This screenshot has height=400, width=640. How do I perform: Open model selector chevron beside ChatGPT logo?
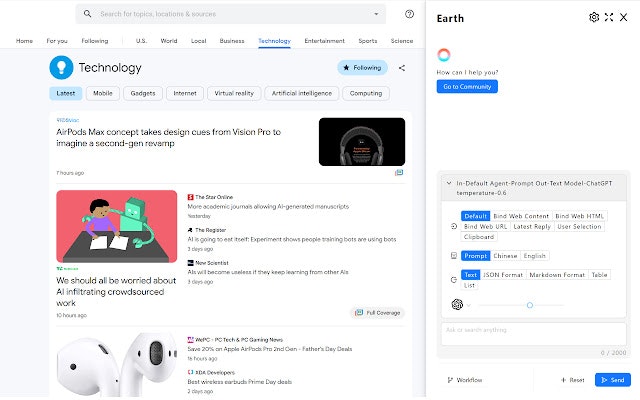(469, 305)
